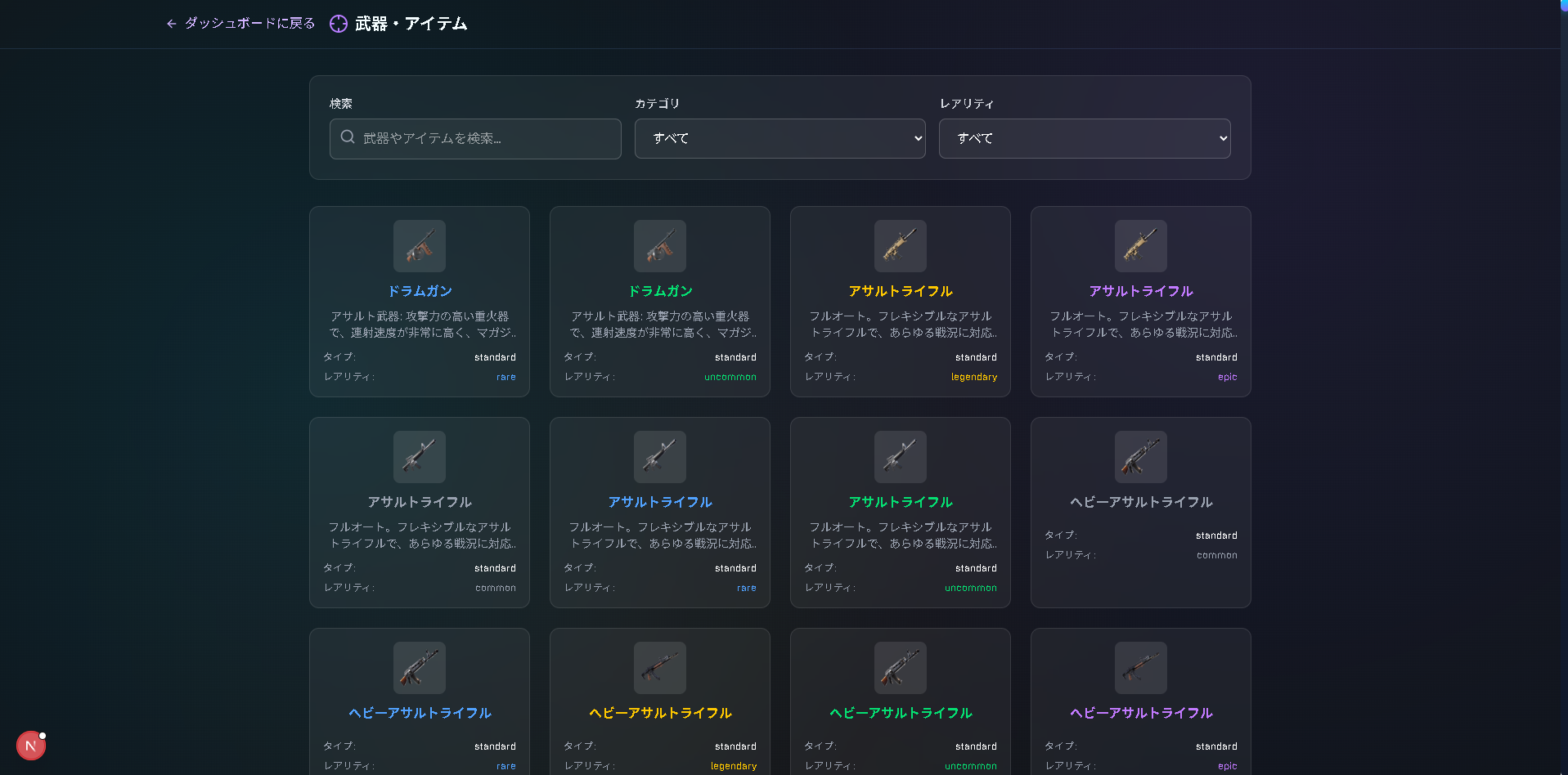The width and height of the screenshot is (1568, 775).
Task: Click the 'rare' label on ドラムガン card
Action: (506, 377)
